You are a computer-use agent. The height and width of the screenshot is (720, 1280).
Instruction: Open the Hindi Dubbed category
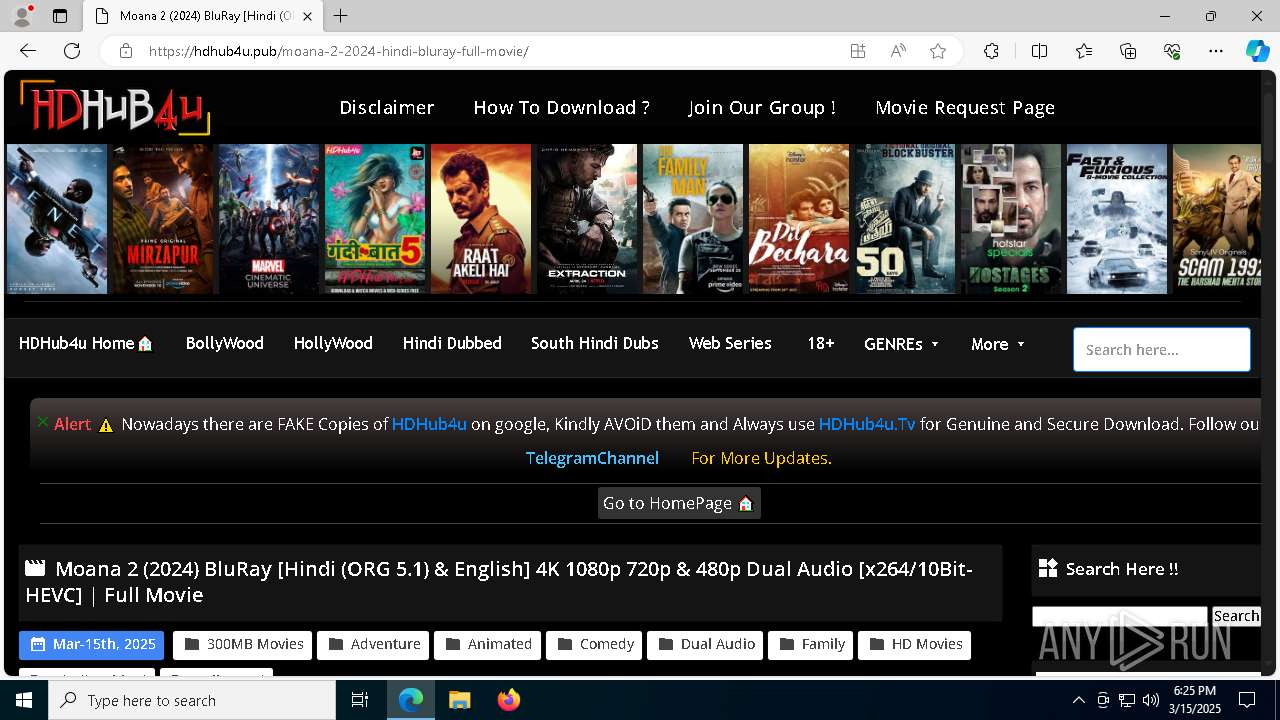pos(452,343)
